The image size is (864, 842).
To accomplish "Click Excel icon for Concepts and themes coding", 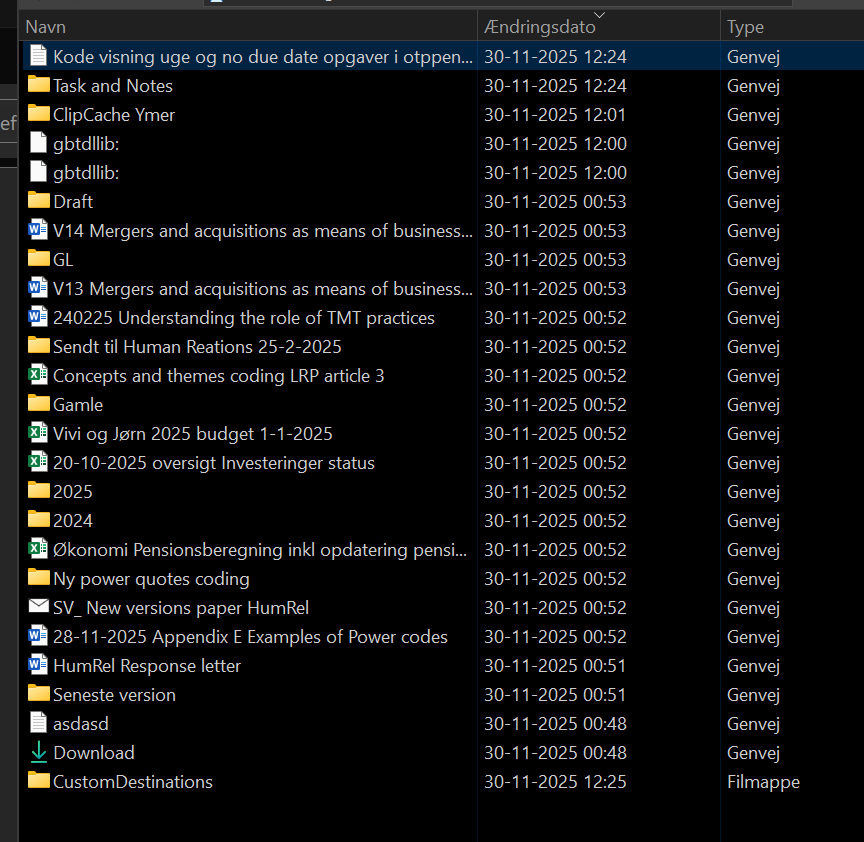I will pos(38,376).
